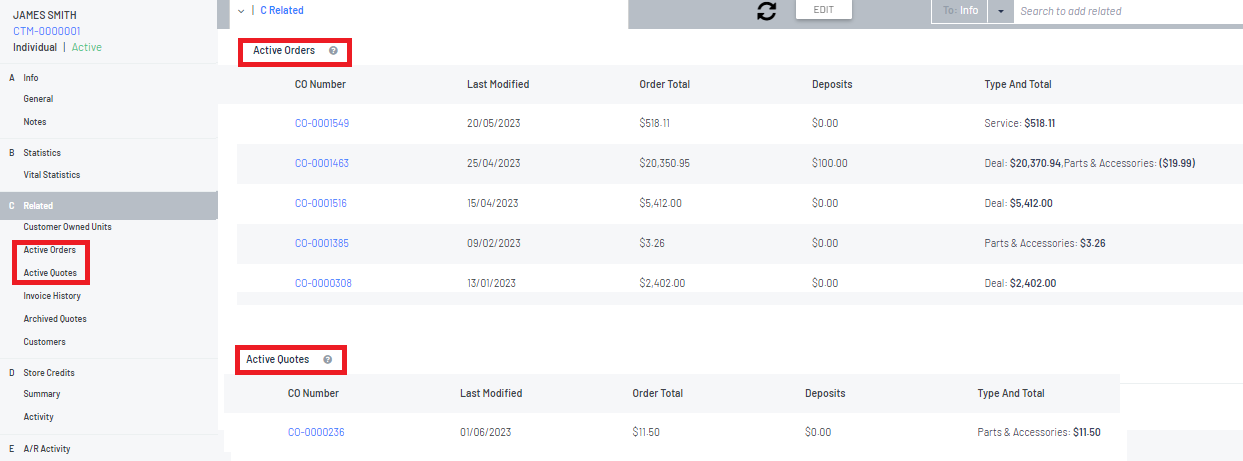Go to Invoice History in sidebar
The width and height of the screenshot is (1243, 461).
pyautogui.click(x=52, y=296)
